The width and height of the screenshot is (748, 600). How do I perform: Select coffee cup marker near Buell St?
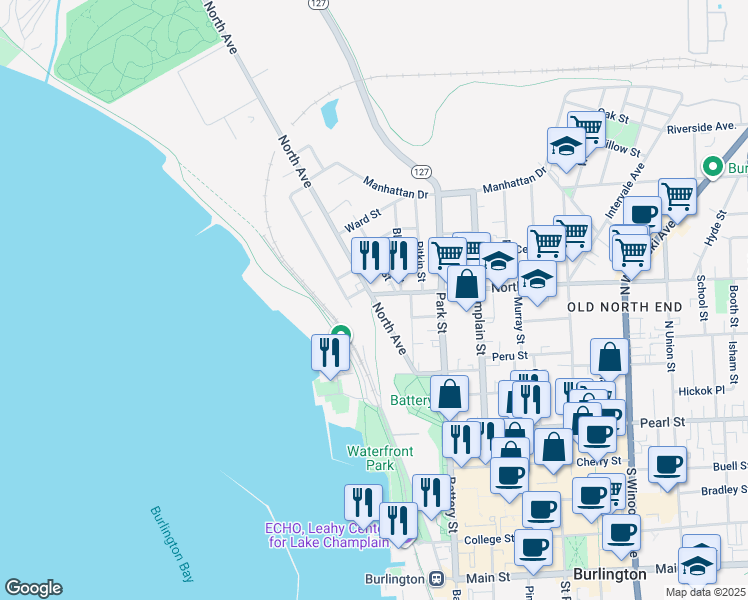click(667, 466)
